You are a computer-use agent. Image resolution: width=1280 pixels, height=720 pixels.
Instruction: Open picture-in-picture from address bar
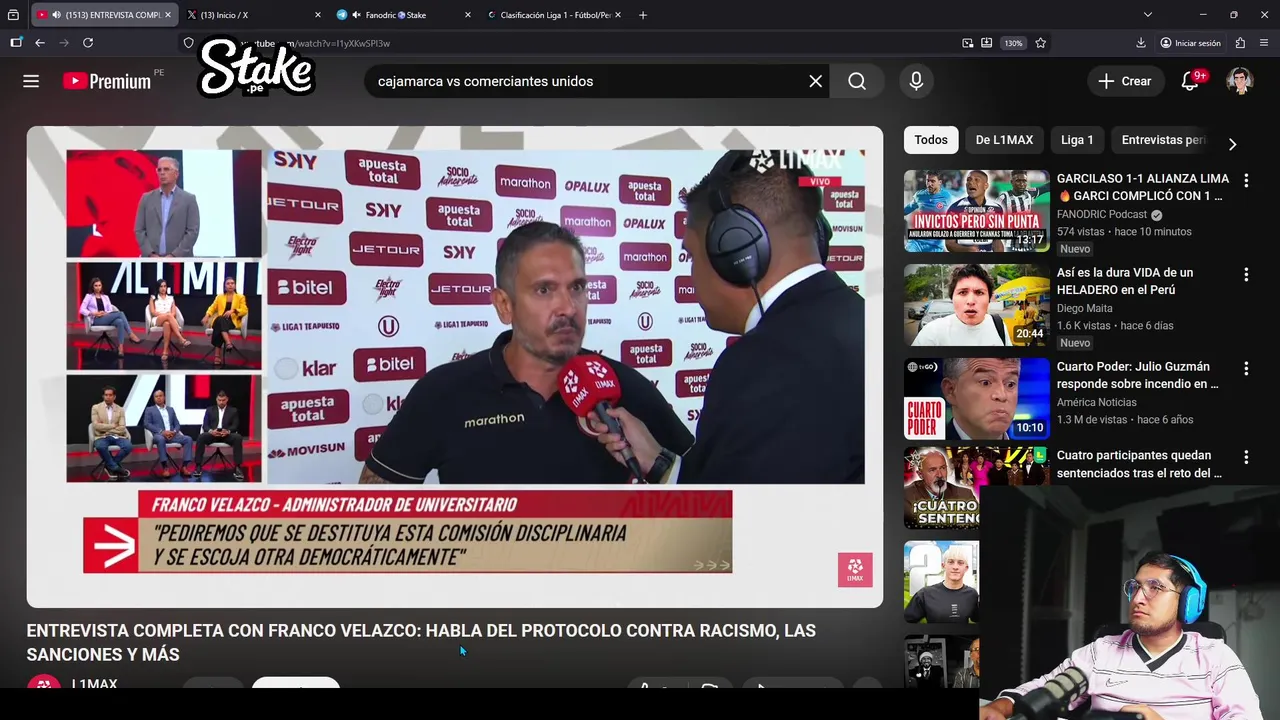[967, 43]
